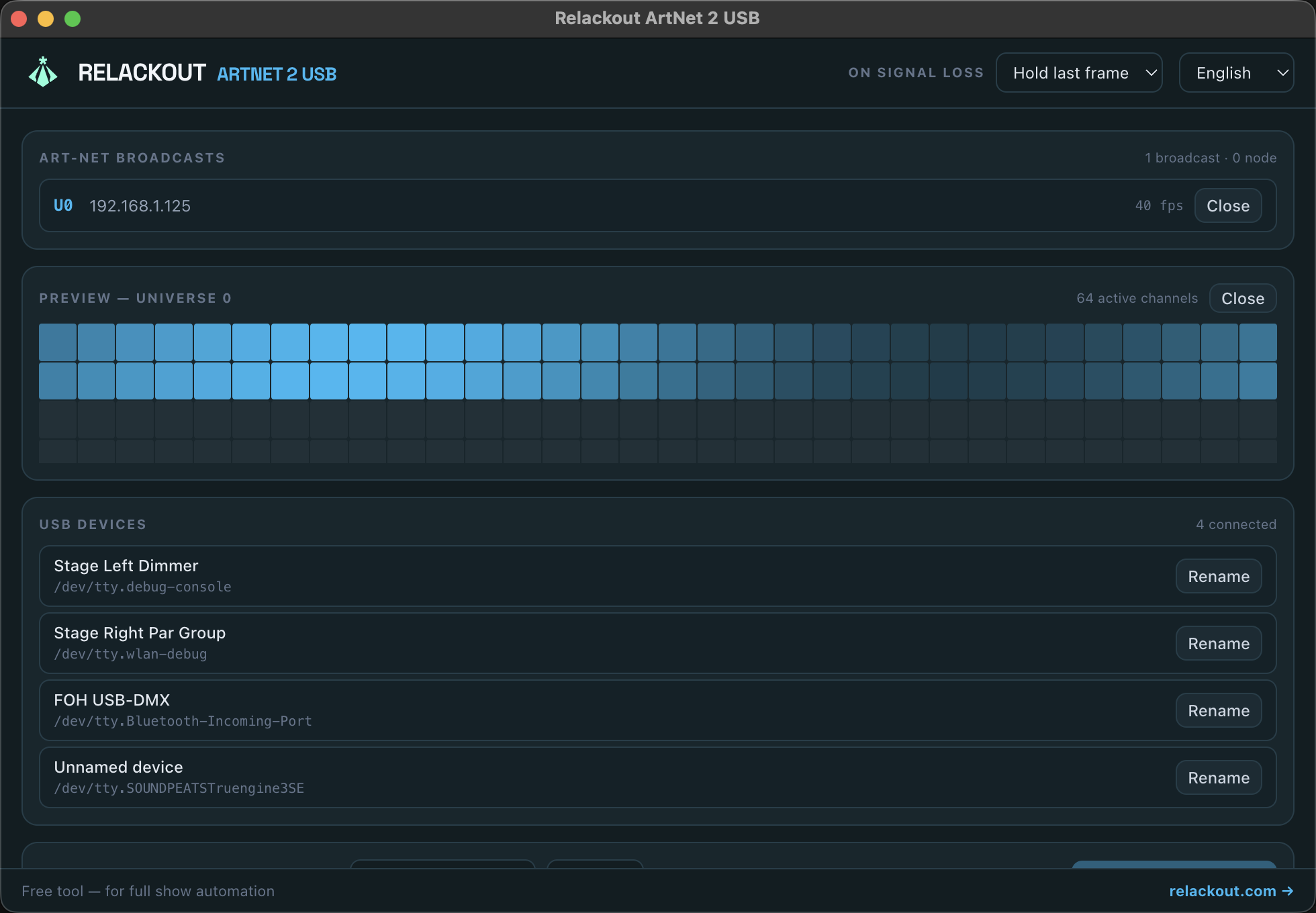Click the ART-NET BROADCASTS section heading
Image resolution: width=1316 pixels, height=913 pixels.
(x=132, y=158)
